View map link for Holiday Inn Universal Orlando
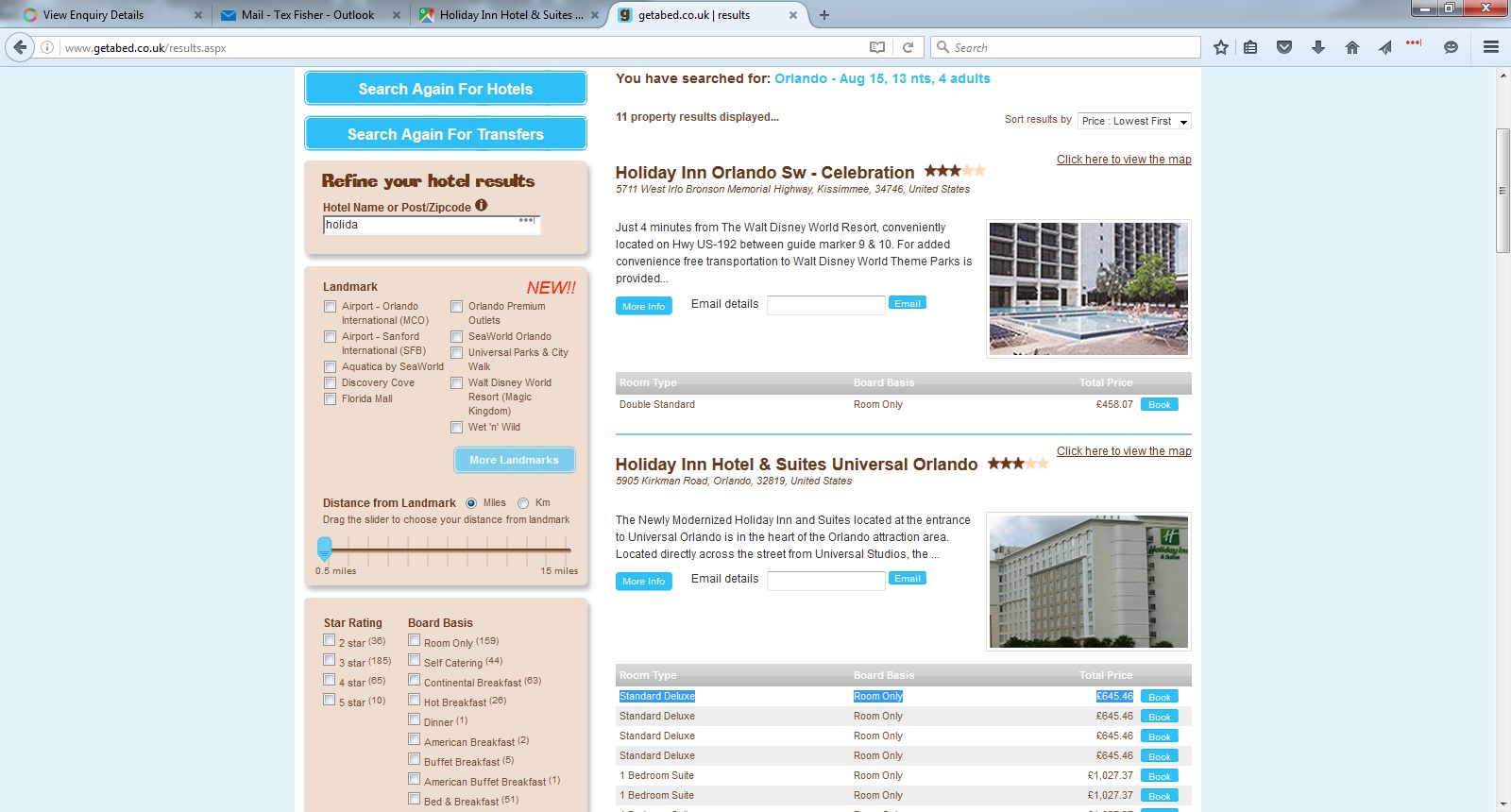The image size is (1511, 812). point(1124,451)
